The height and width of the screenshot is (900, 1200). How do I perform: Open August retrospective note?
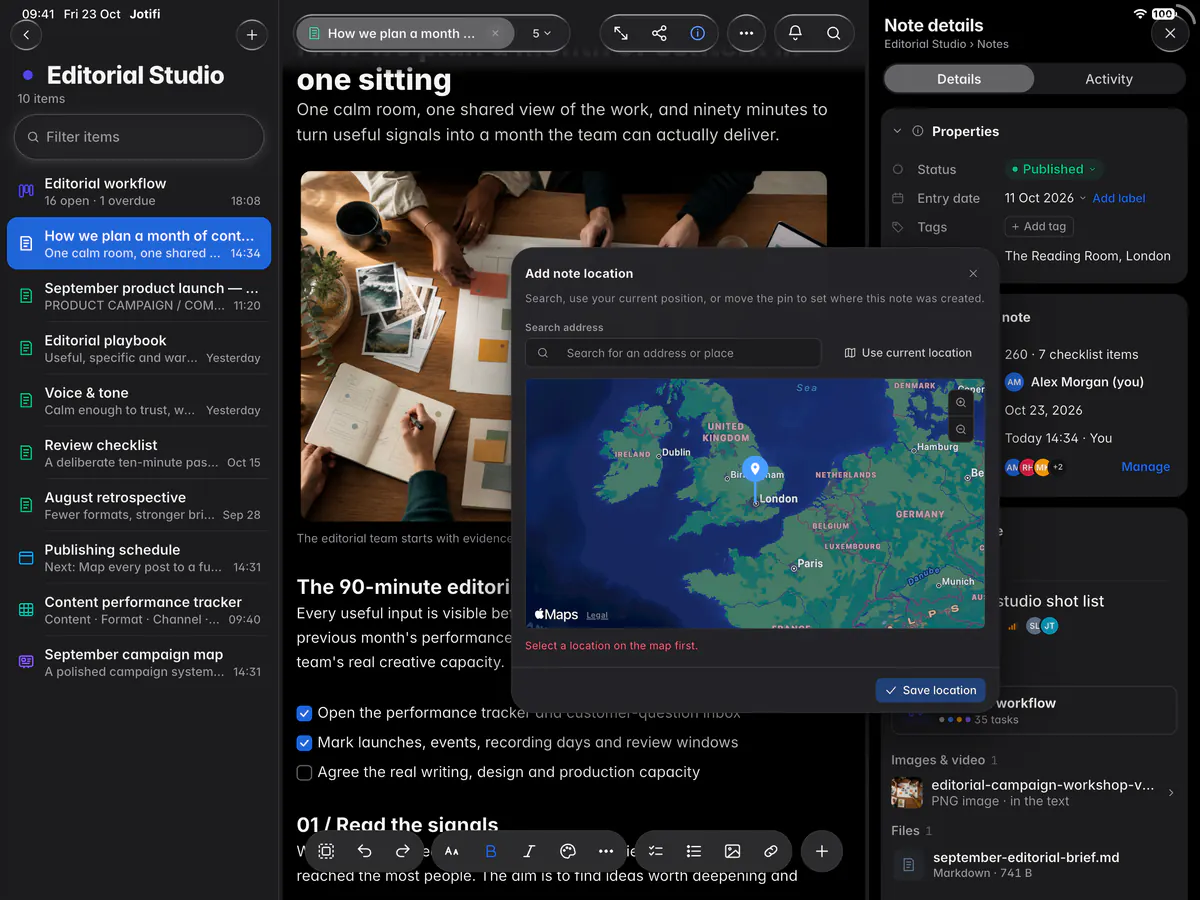point(139,505)
